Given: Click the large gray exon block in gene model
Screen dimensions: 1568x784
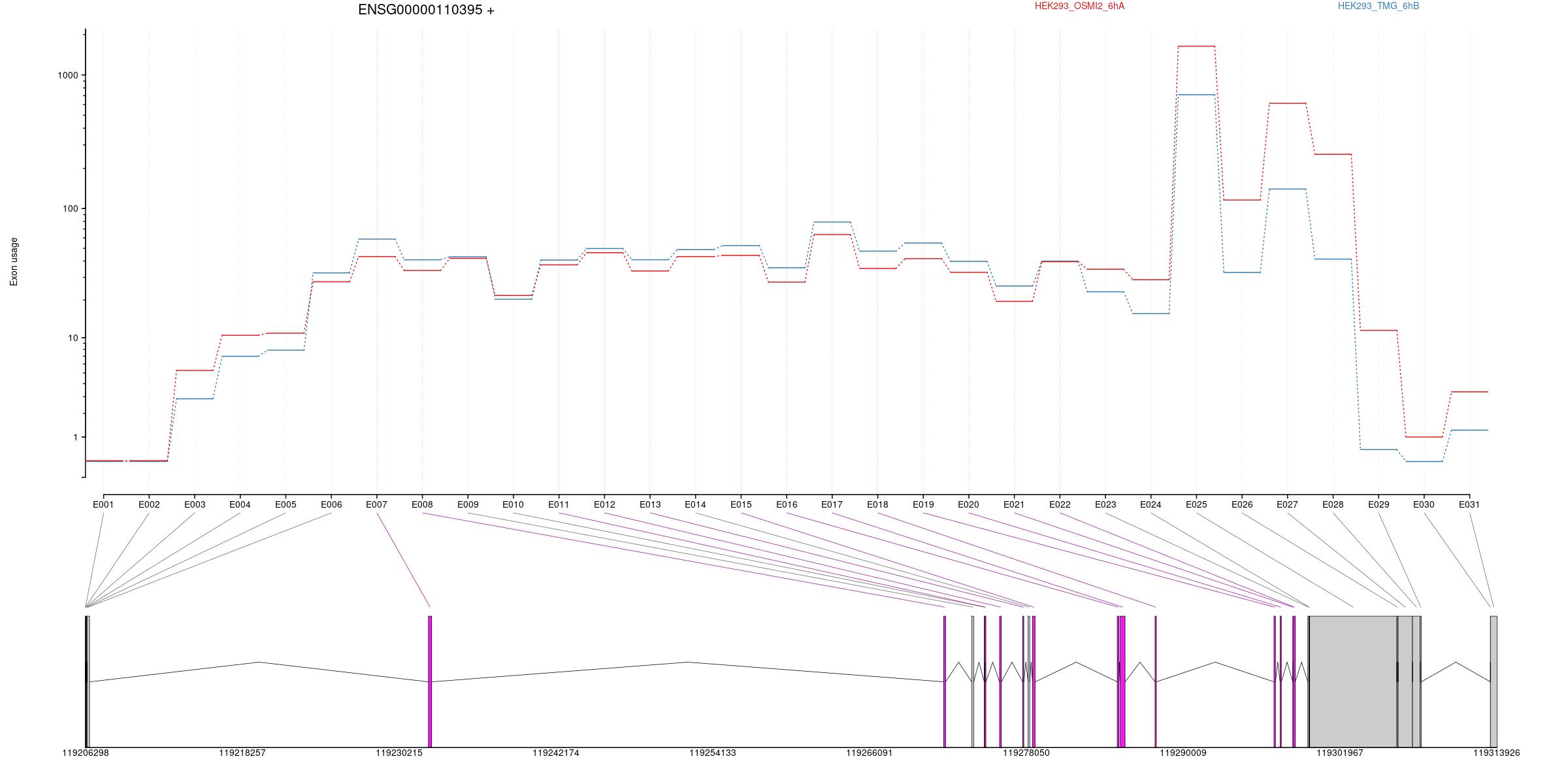Looking at the screenshot, I should [x=1353, y=681].
